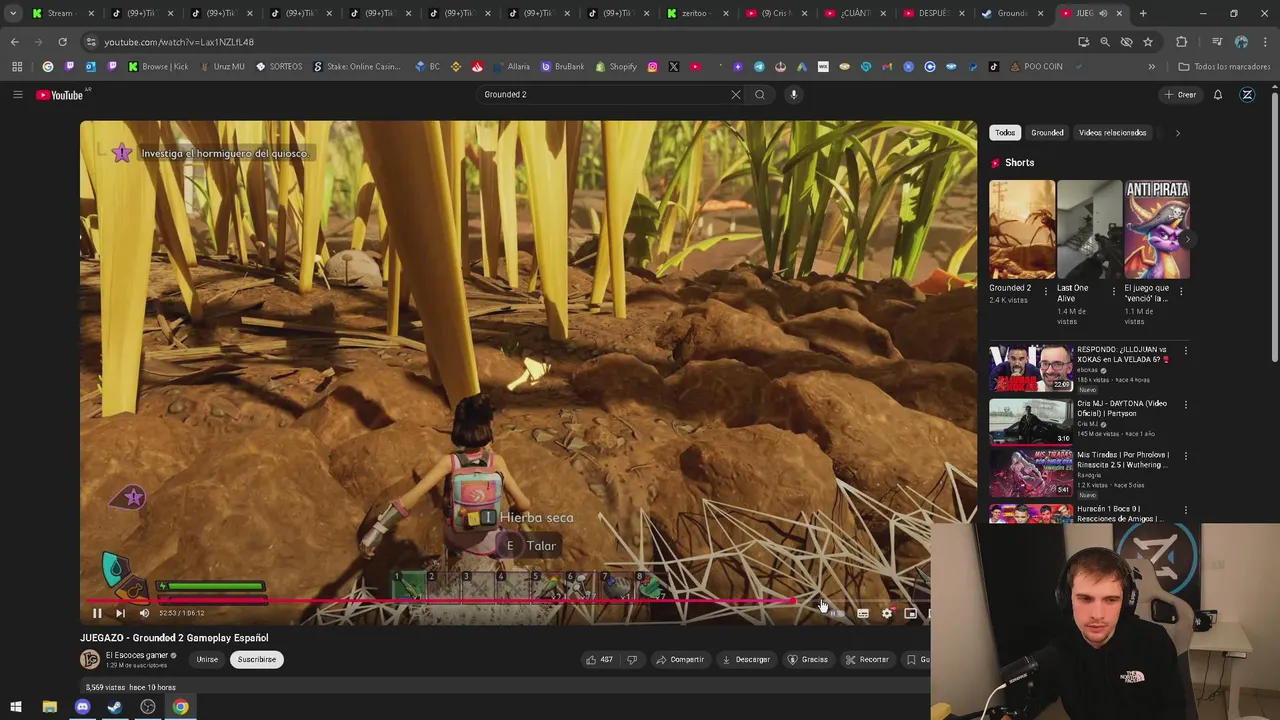The height and width of the screenshot is (720, 1280).
Task: Open the SORTEOS bookmark
Action: pos(279,66)
